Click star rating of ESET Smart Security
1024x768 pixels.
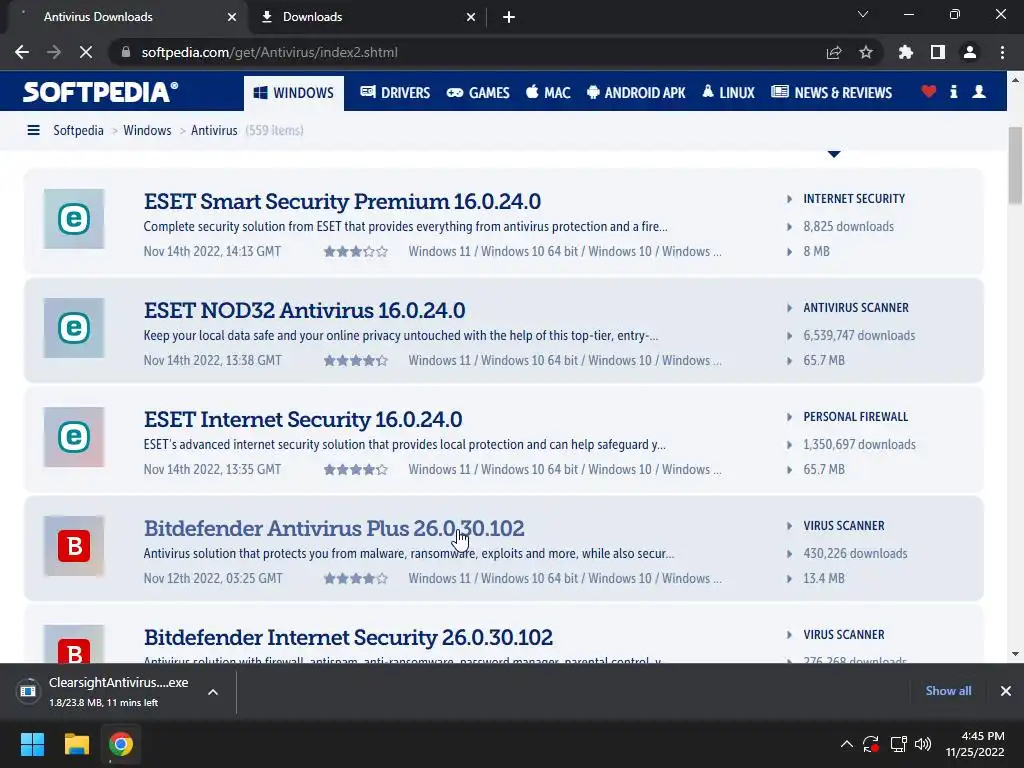(356, 251)
